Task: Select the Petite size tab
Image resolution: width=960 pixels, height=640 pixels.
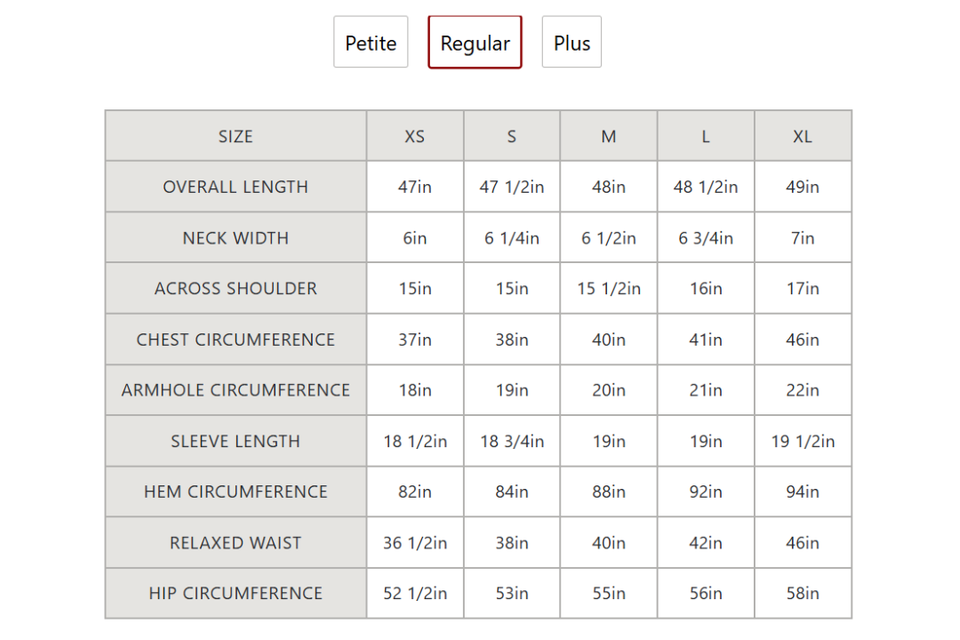Action: 370,42
